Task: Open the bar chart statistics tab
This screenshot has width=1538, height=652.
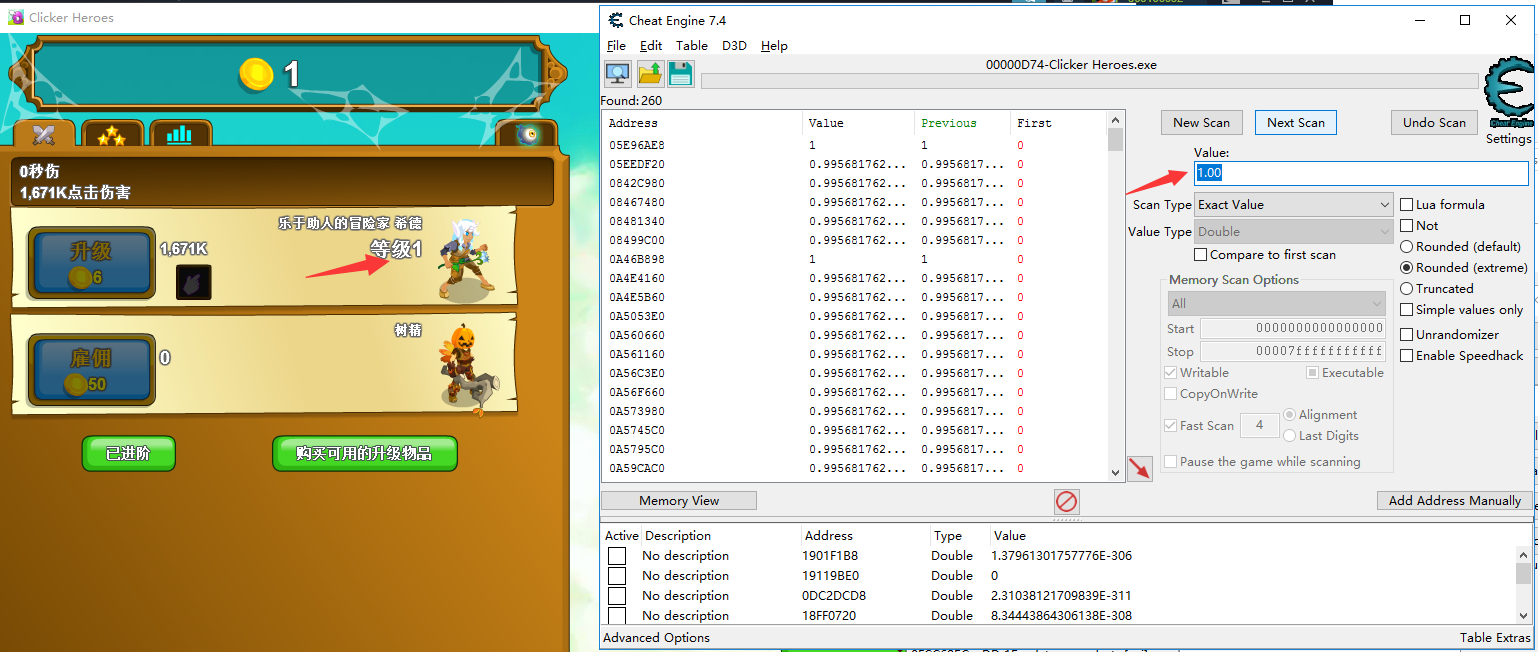Action: 180,135
